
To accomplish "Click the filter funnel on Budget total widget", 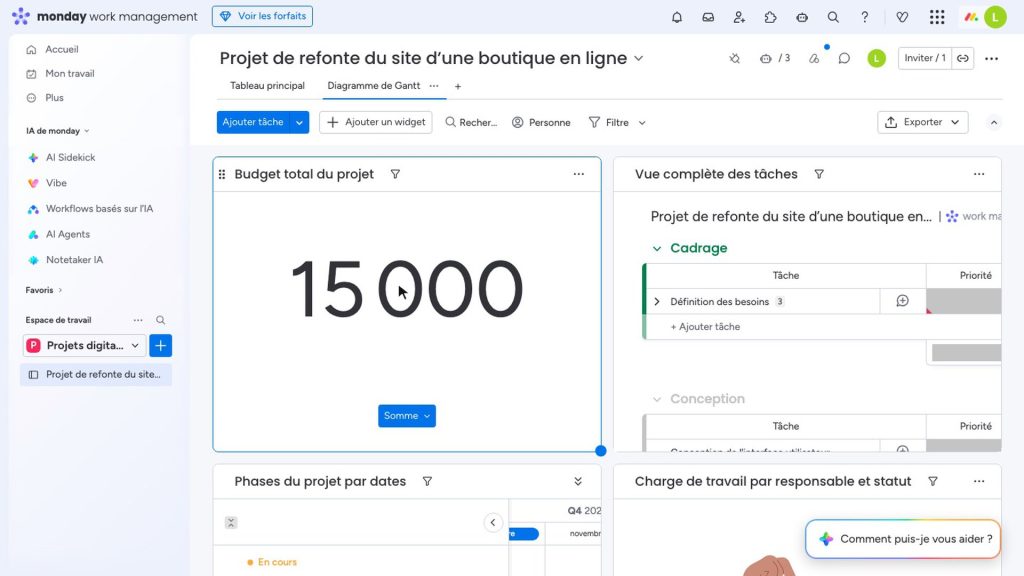I will [x=395, y=174].
